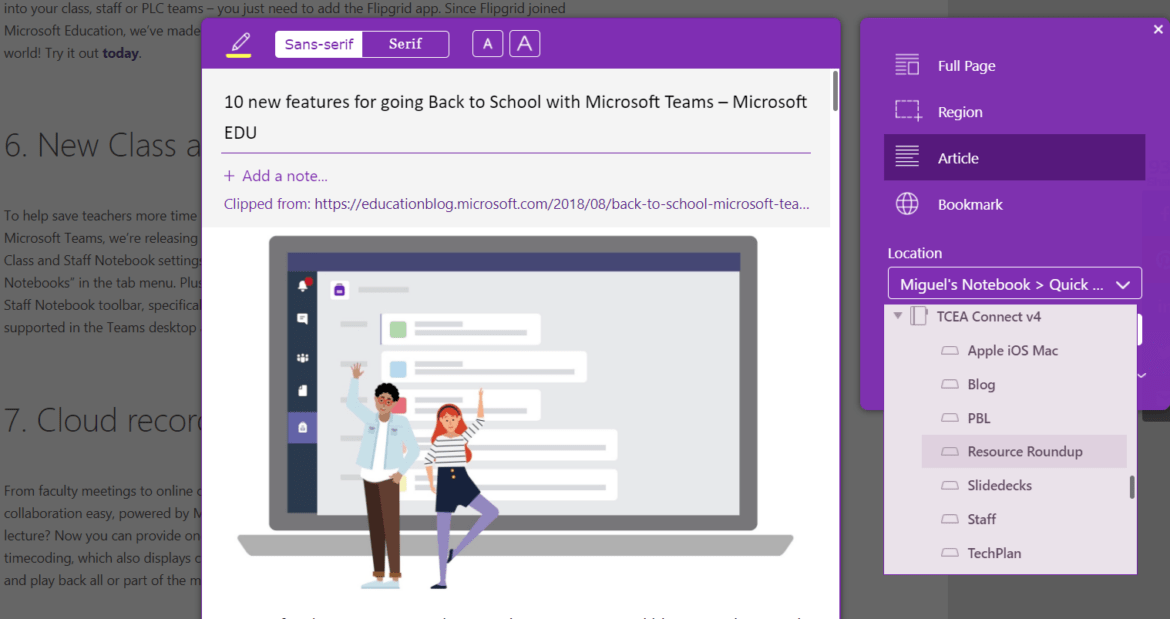The image size is (1170, 619).
Task: Click the Add a note link
Action: point(276,175)
